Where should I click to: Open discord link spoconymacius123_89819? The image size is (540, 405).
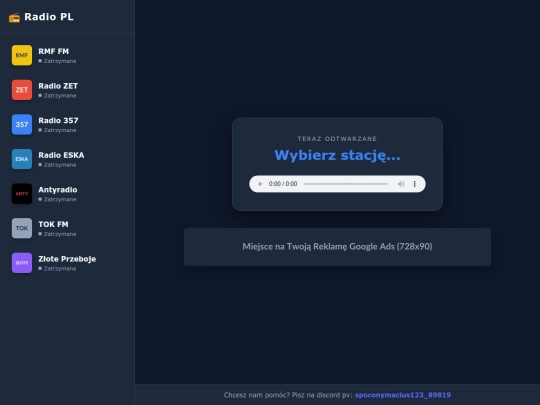[403, 395]
